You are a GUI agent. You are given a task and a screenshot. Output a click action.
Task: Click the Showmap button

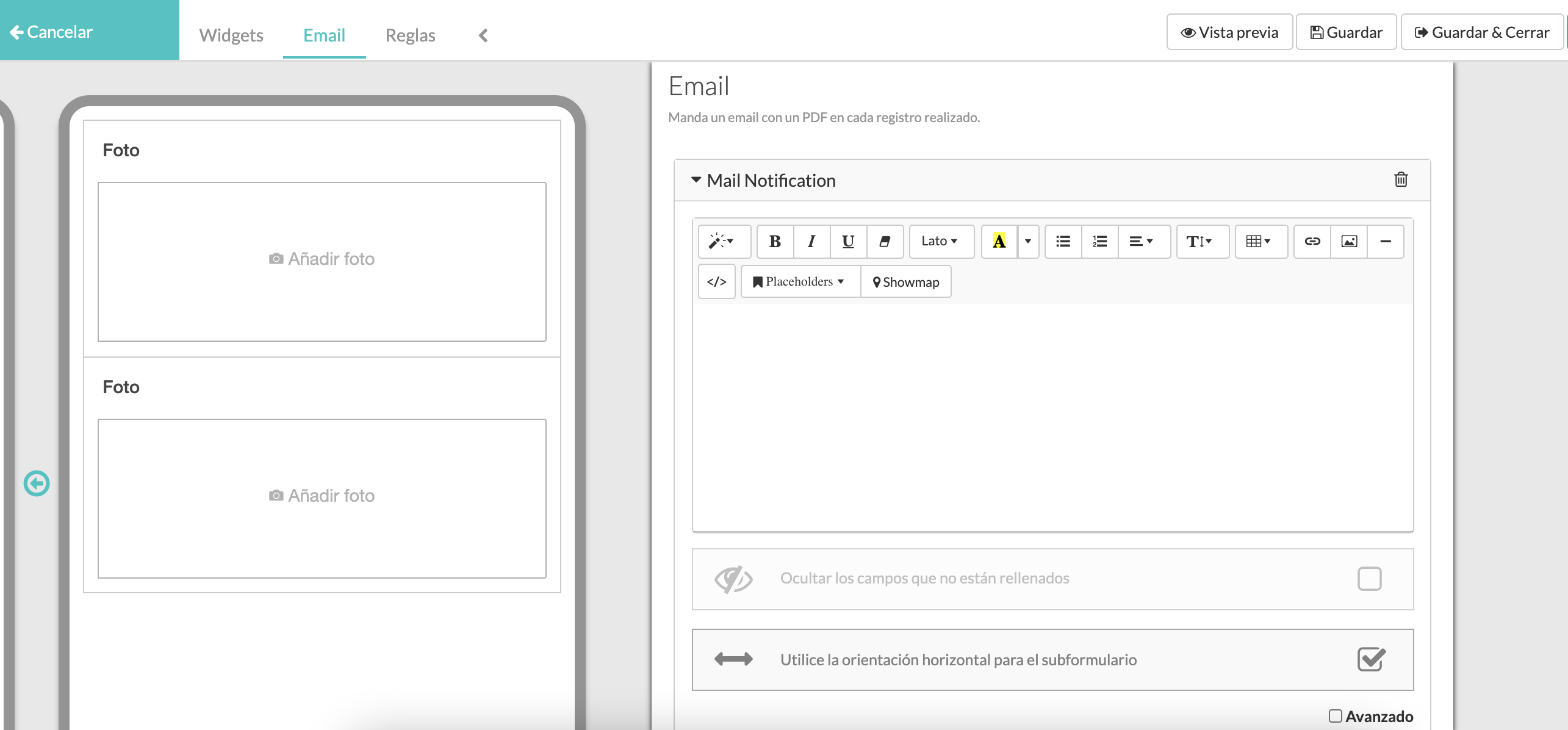(905, 282)
